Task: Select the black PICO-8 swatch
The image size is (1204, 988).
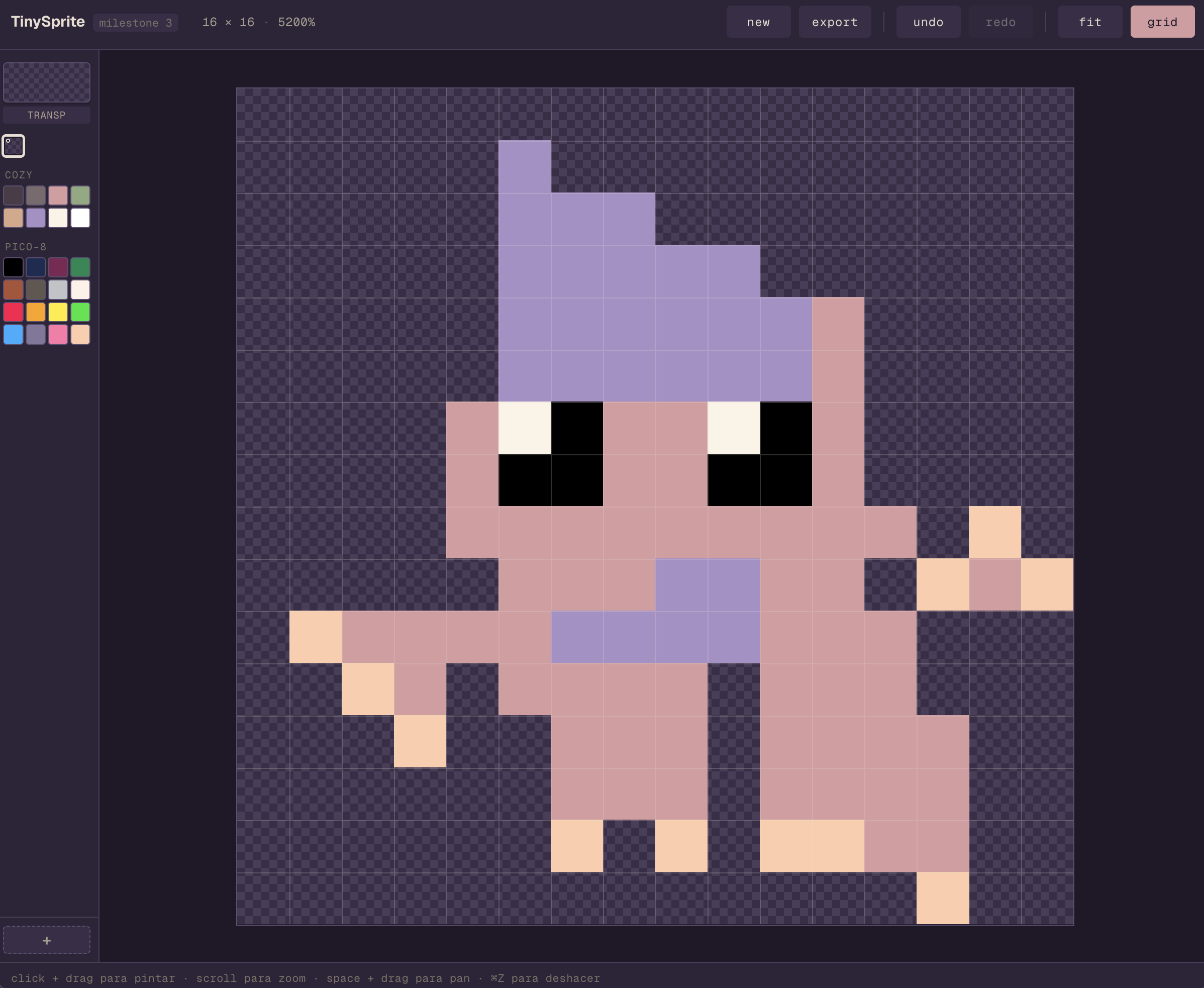Action: point(13,267)
